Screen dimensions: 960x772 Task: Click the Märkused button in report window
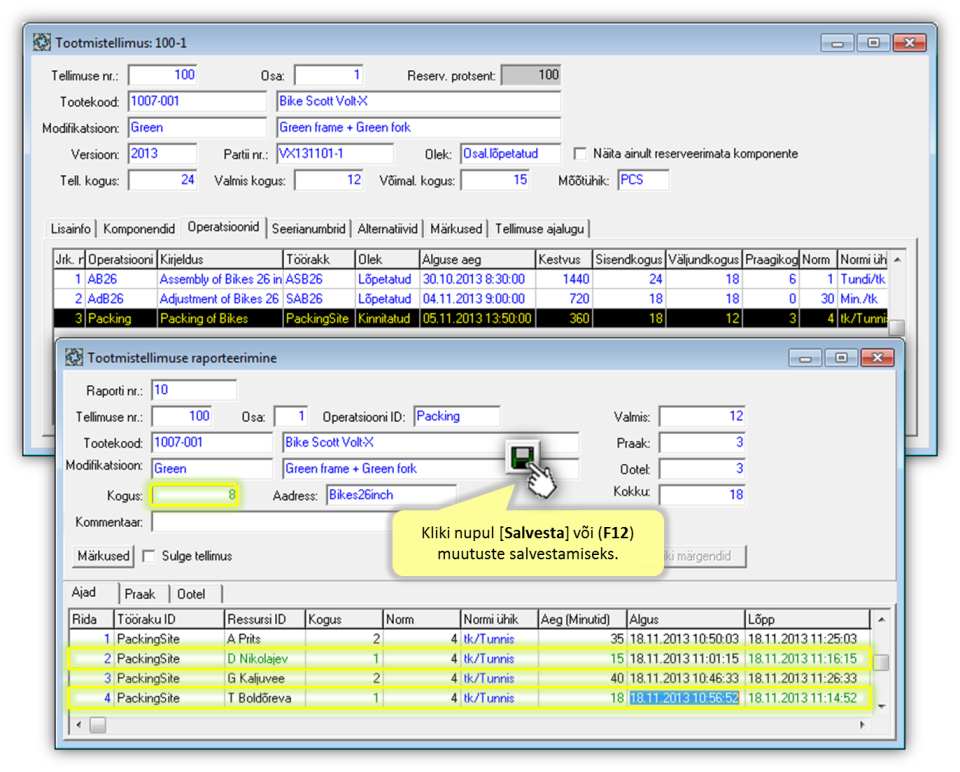tap(103, 556)
